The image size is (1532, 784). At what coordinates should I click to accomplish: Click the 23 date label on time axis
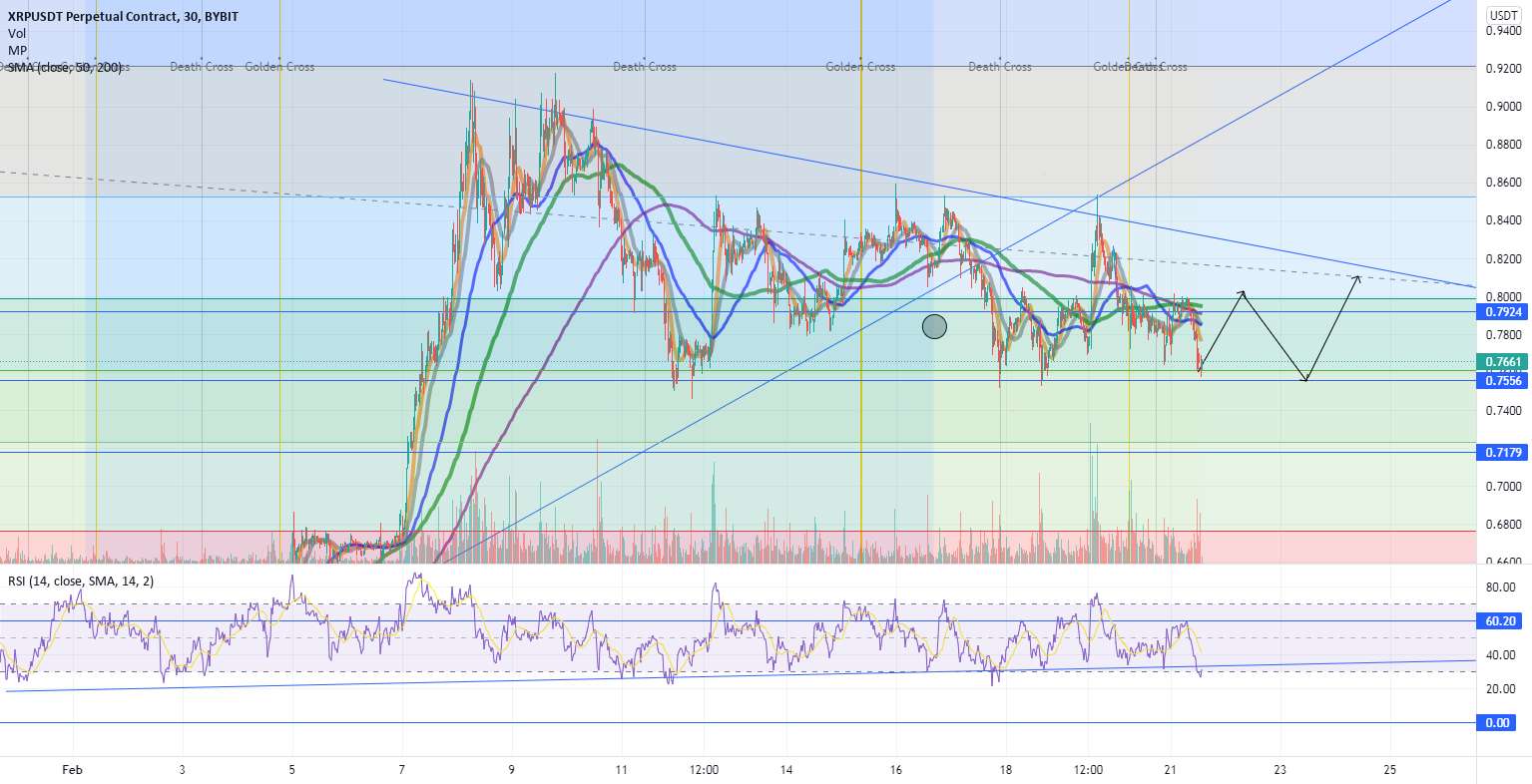tap(1280, 770)
